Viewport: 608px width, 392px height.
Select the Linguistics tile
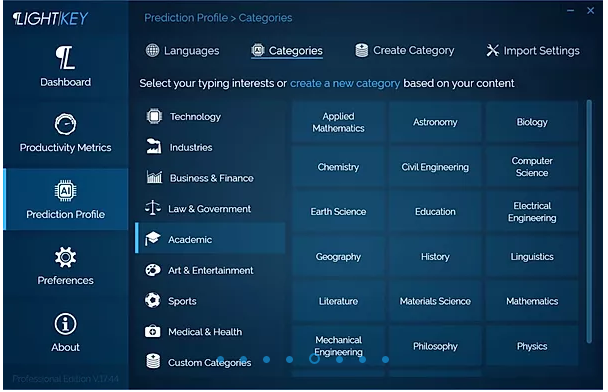(x=532, y=257)
